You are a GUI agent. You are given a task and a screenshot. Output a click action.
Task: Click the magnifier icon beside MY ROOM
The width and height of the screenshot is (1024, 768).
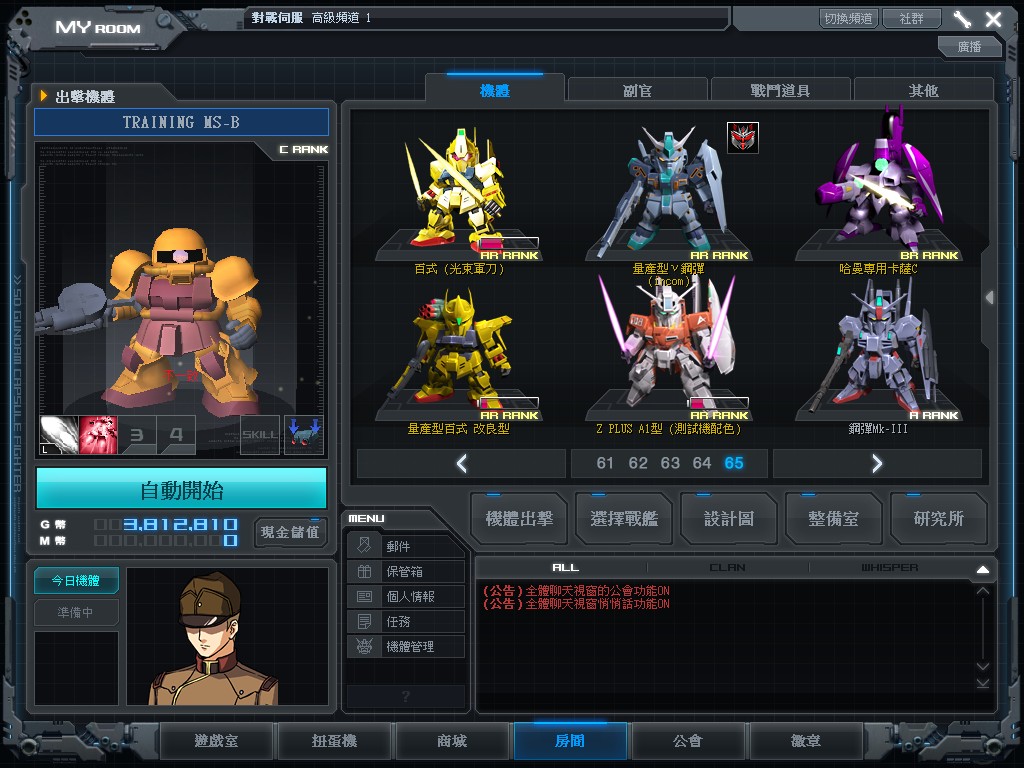click(x=165, y=22)
